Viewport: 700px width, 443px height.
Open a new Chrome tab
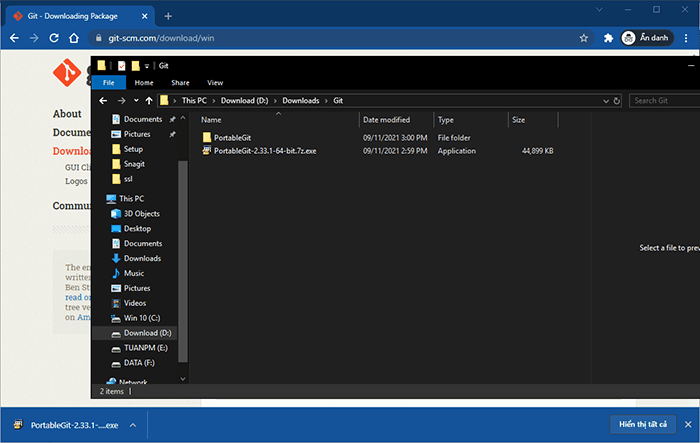pyautogui.click(x=168, y=16)
